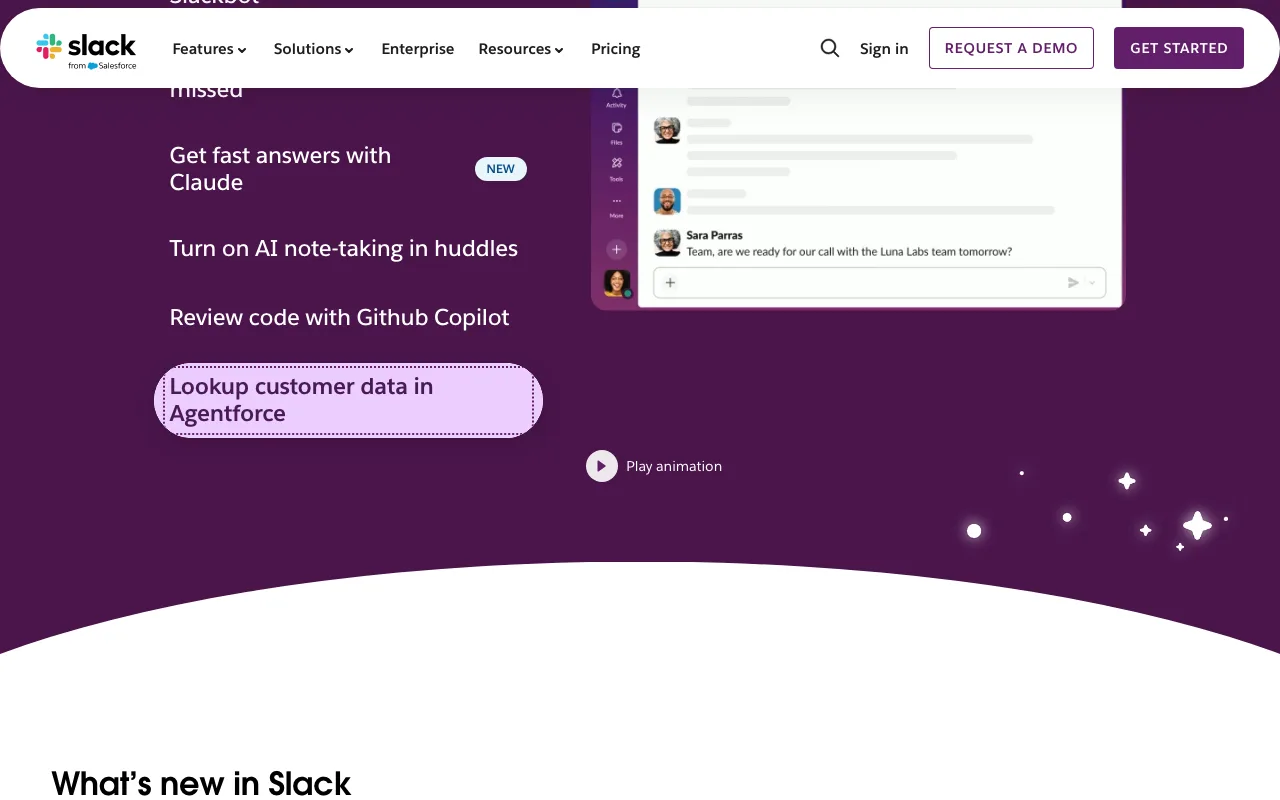Expand the Features menu
Image resolution: width=1280 pixels, height=800 pixels.
click(209, 49)
